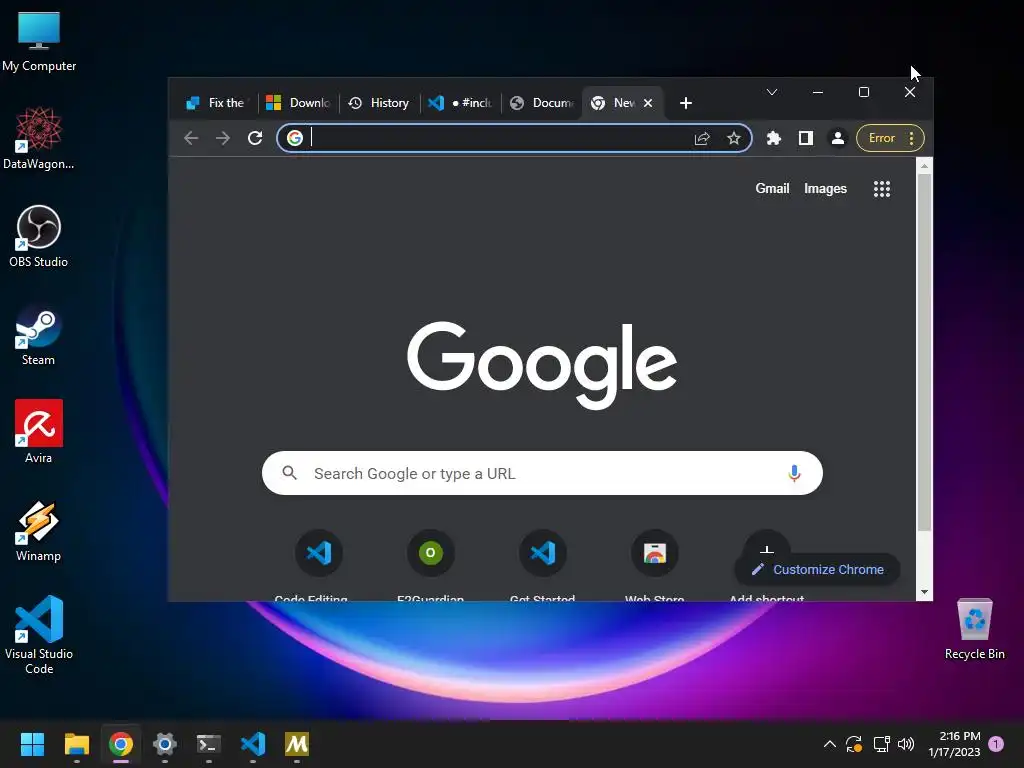
Task: Toggle Chrome side panel
Action: tap(806, 138)
